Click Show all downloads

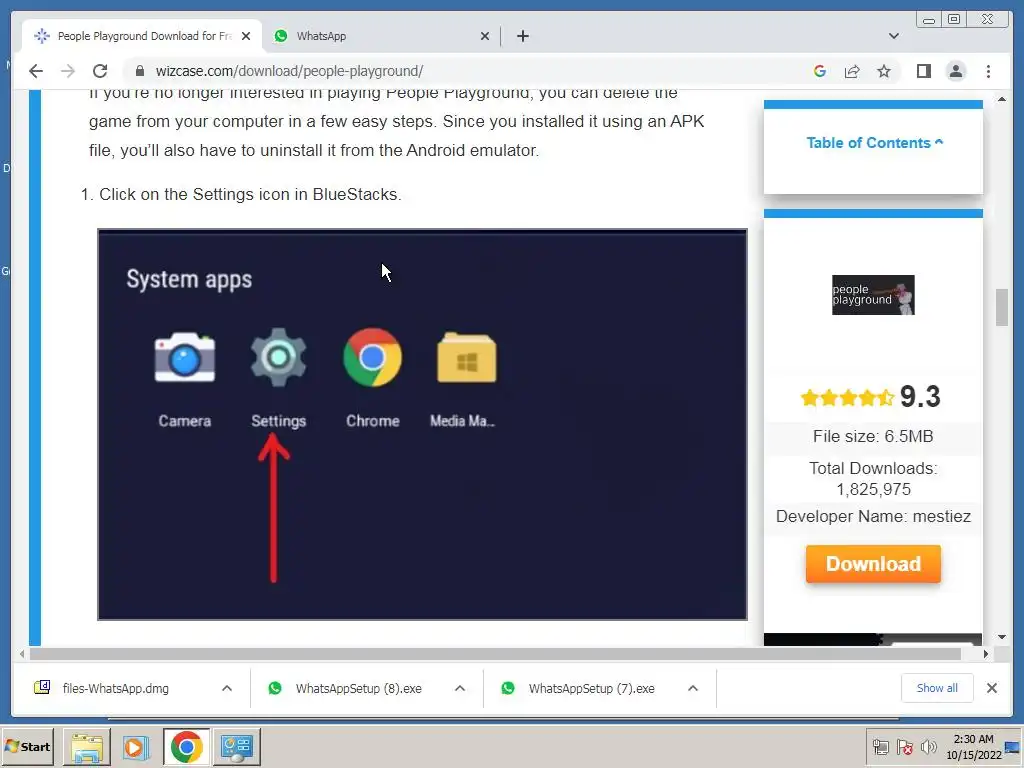click(x=937, y=688)
